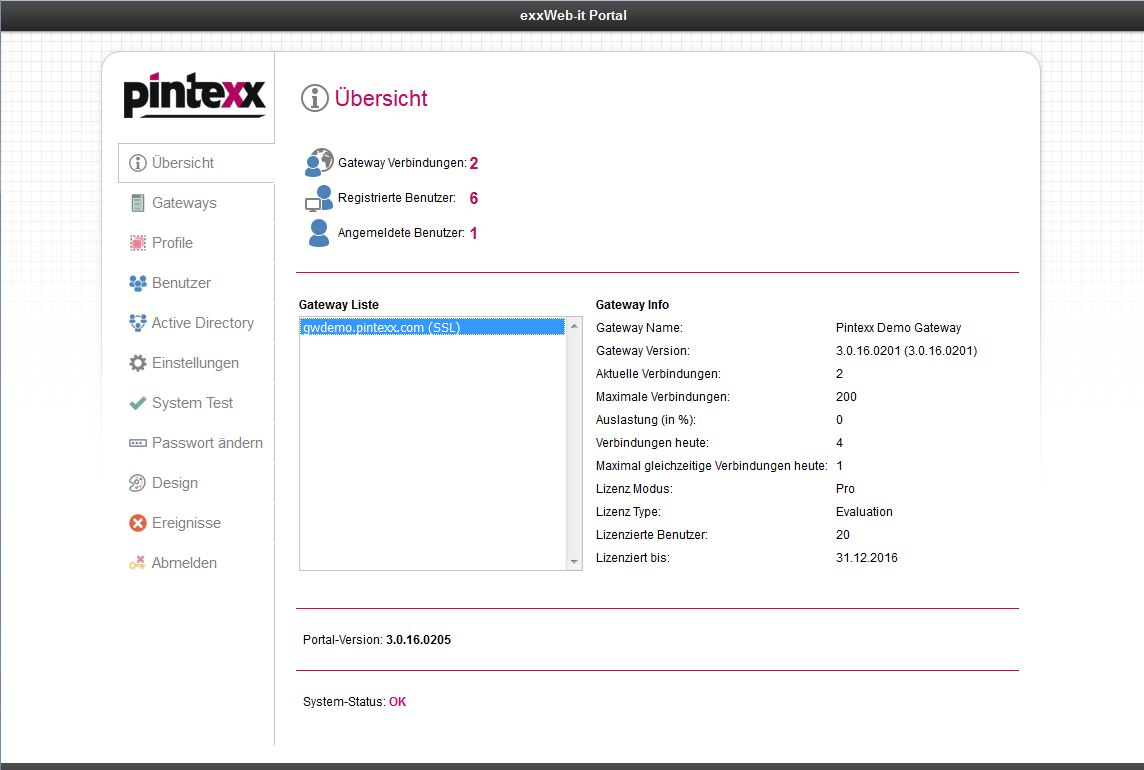
Task: Click the Gateways server icon in sidebar
Action: (138, 203)
